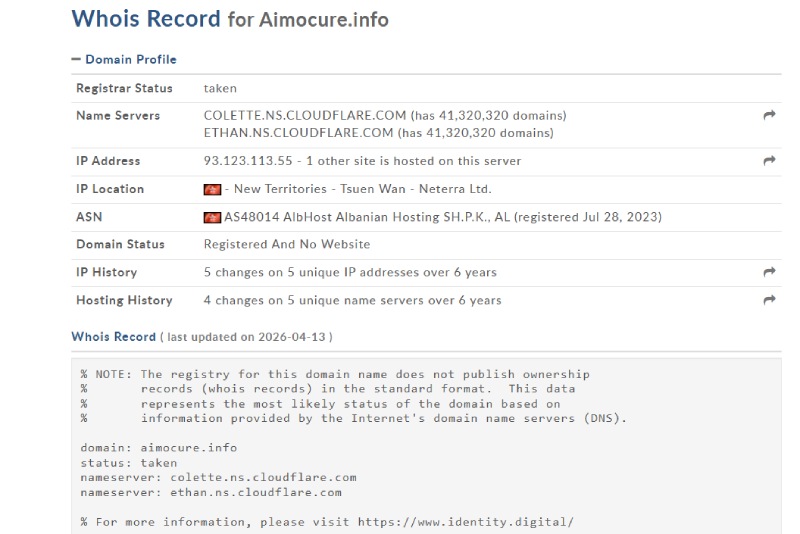800x534 pixels.
Task: Click the identity.digital URL in the record
Action: click(x=465, y=521)
